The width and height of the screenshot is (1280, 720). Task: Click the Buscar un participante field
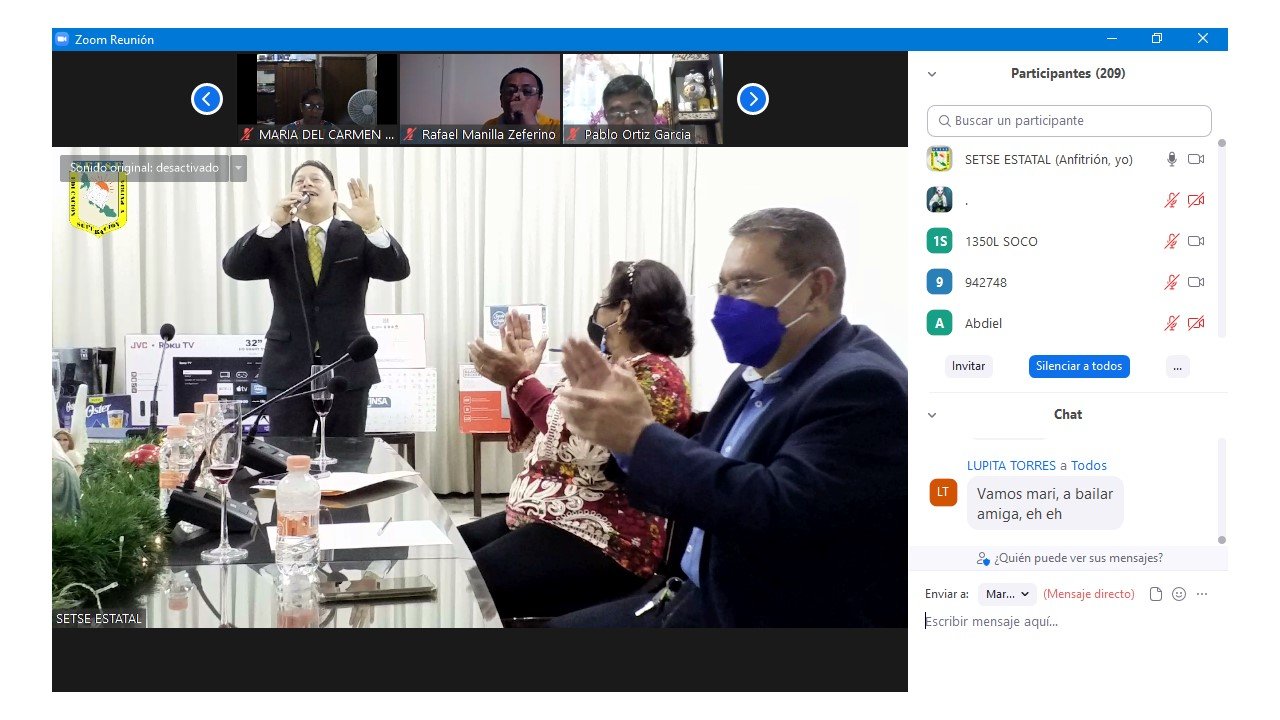pos(1069,121)
